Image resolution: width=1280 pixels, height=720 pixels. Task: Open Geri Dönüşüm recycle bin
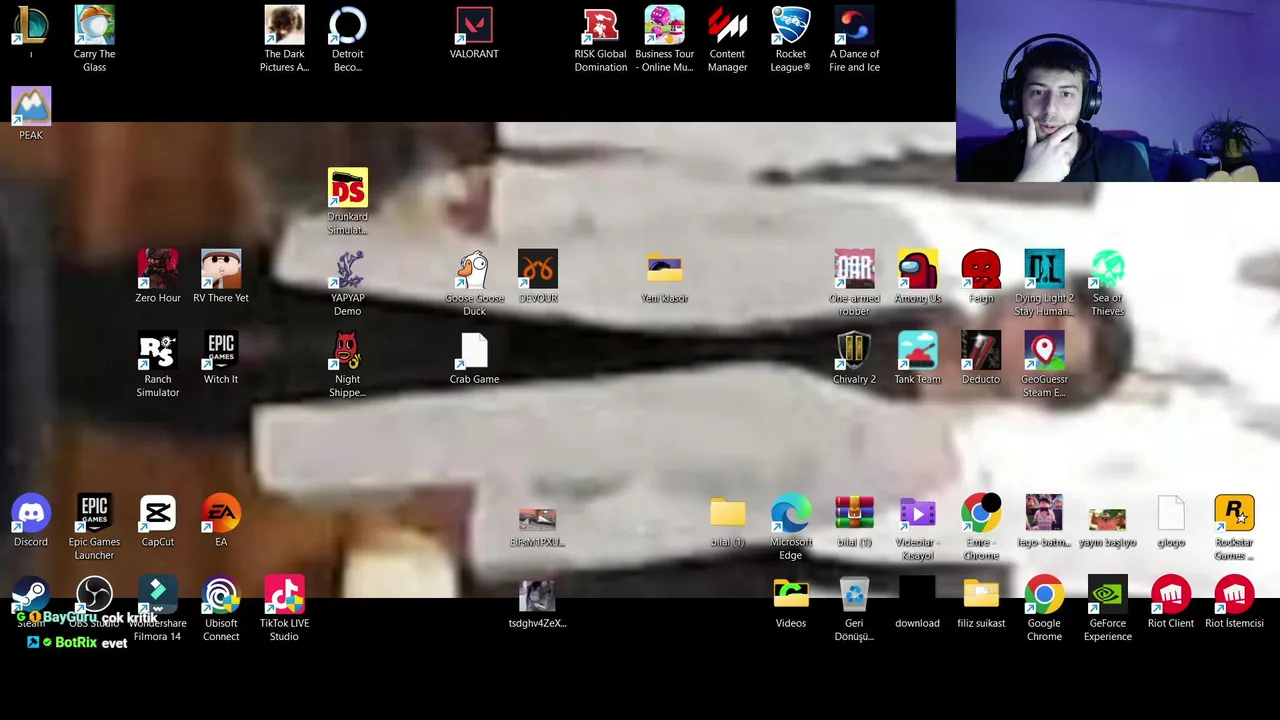click(x=854, y=609)
